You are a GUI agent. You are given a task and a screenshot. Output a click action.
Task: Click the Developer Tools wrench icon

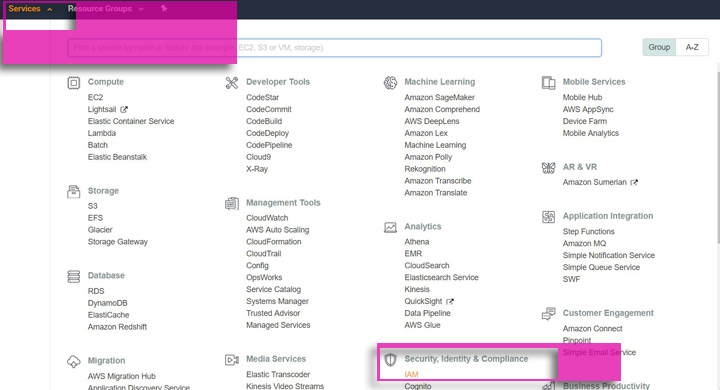point(232,83)
